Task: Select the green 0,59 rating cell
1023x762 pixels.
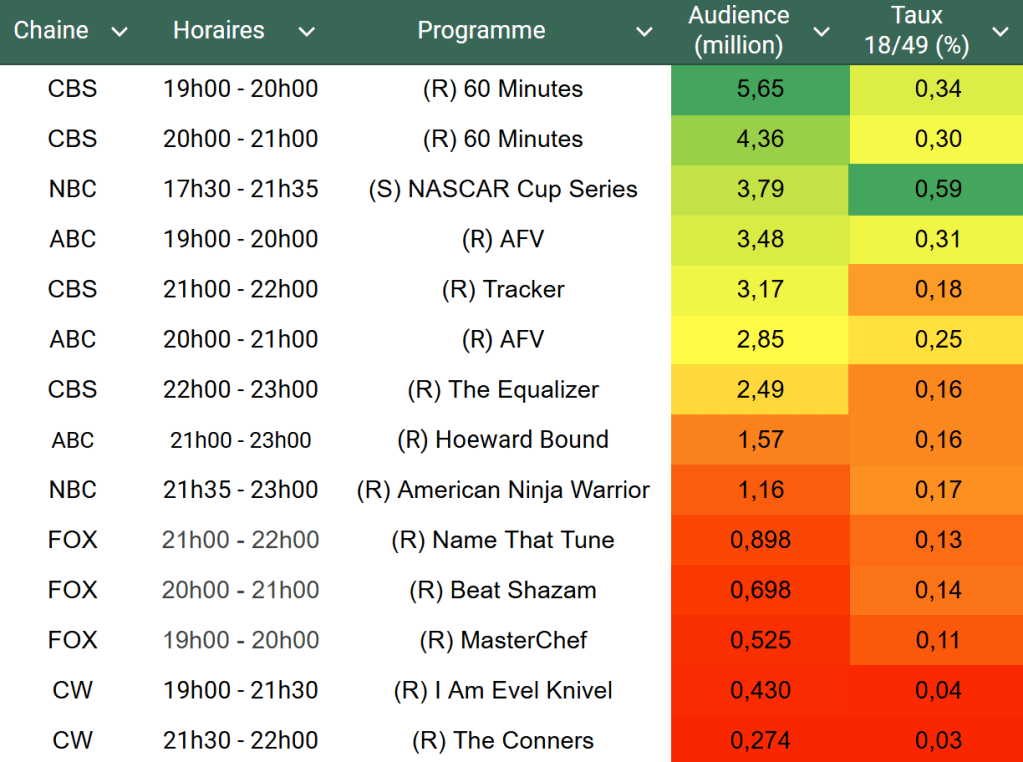Action: click(937, 189)
